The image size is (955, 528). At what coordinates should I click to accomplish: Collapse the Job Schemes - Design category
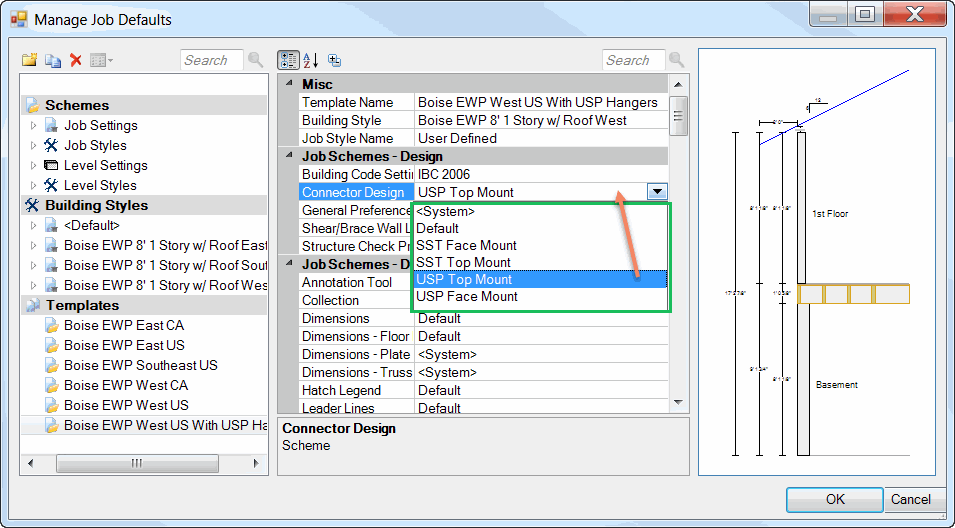[289, 156]
